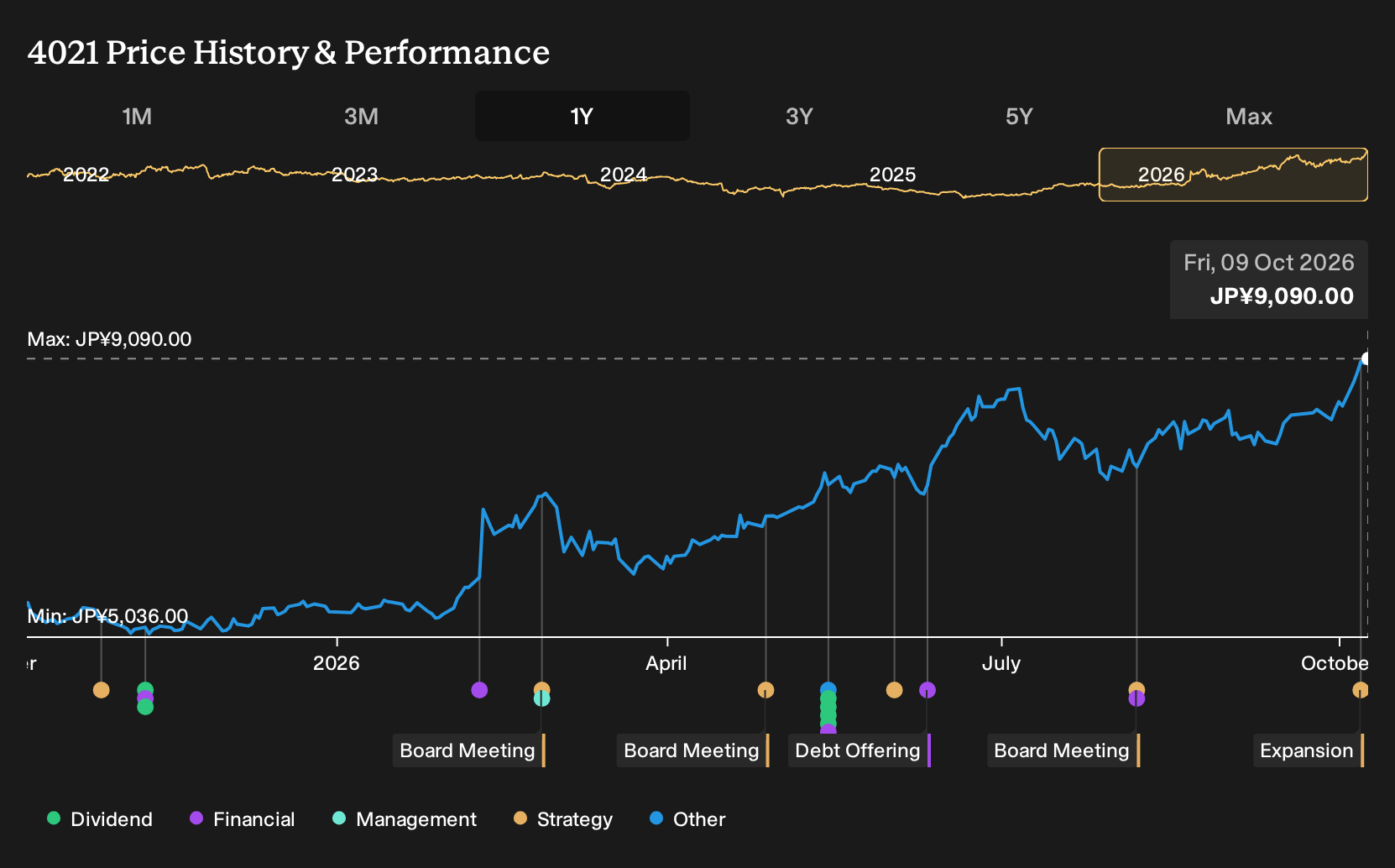Show the 5Y price history
The image size is (1395, 868).
point(1019,116)
